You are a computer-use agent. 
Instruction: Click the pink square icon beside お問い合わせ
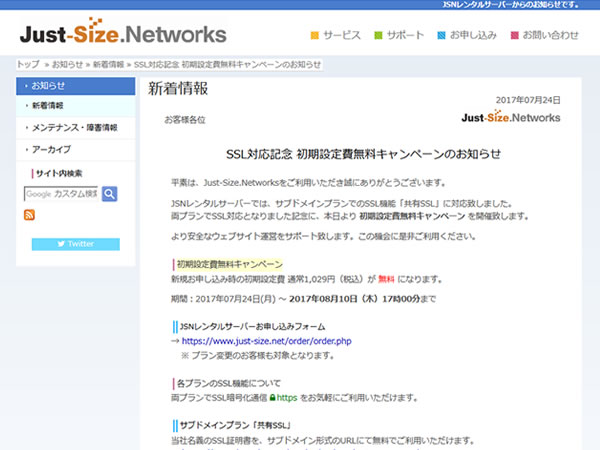point(515,36)
